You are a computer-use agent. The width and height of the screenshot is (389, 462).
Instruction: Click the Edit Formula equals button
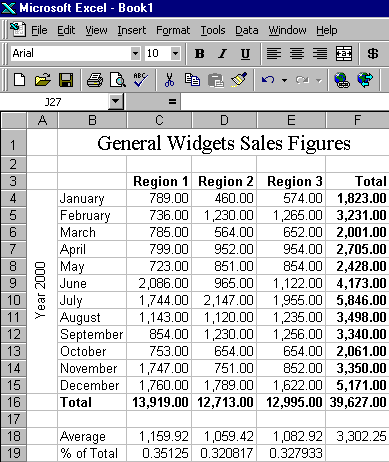pos(172,101)
